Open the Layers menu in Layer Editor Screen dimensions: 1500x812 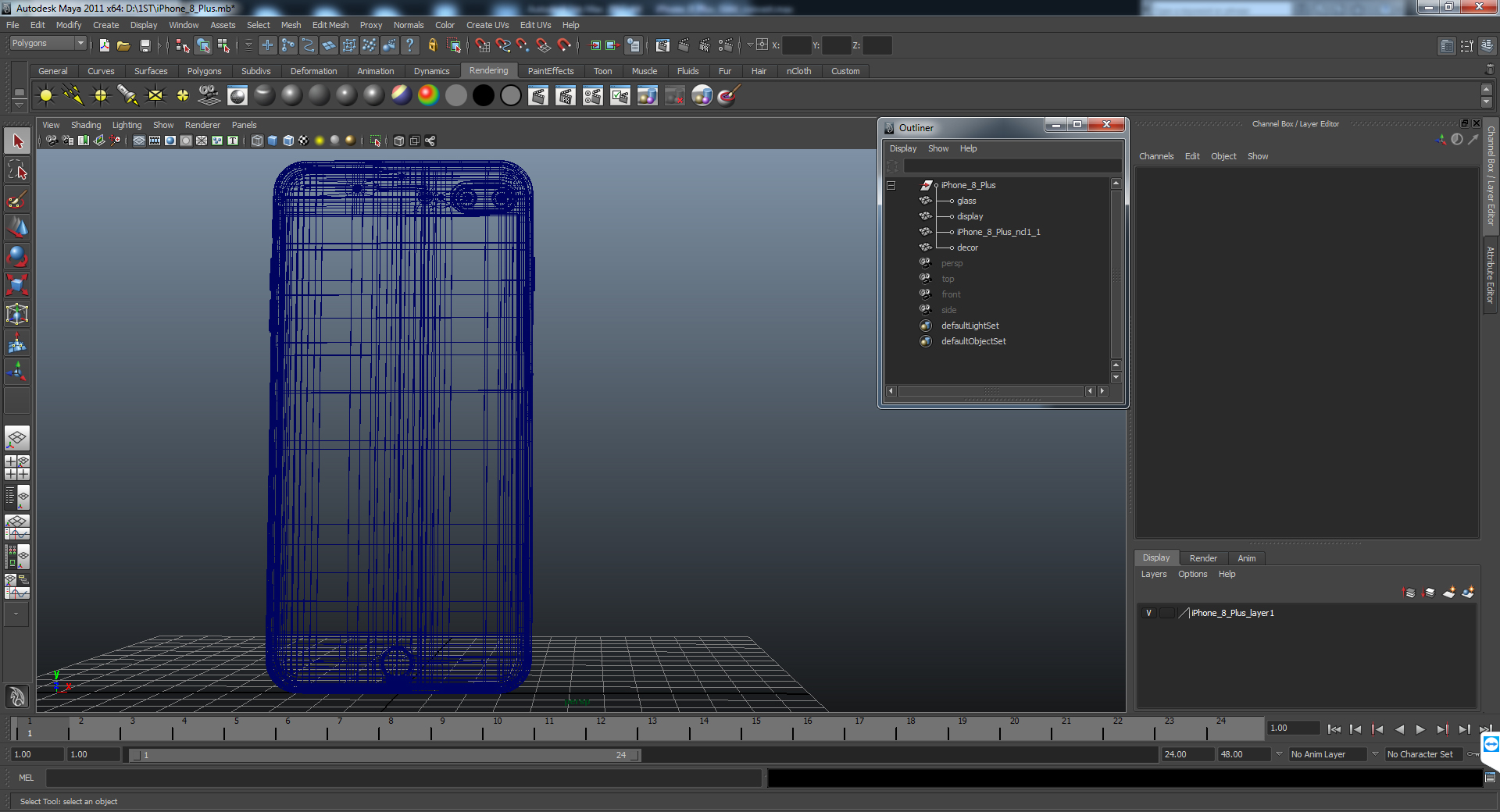click(1154, 574)
